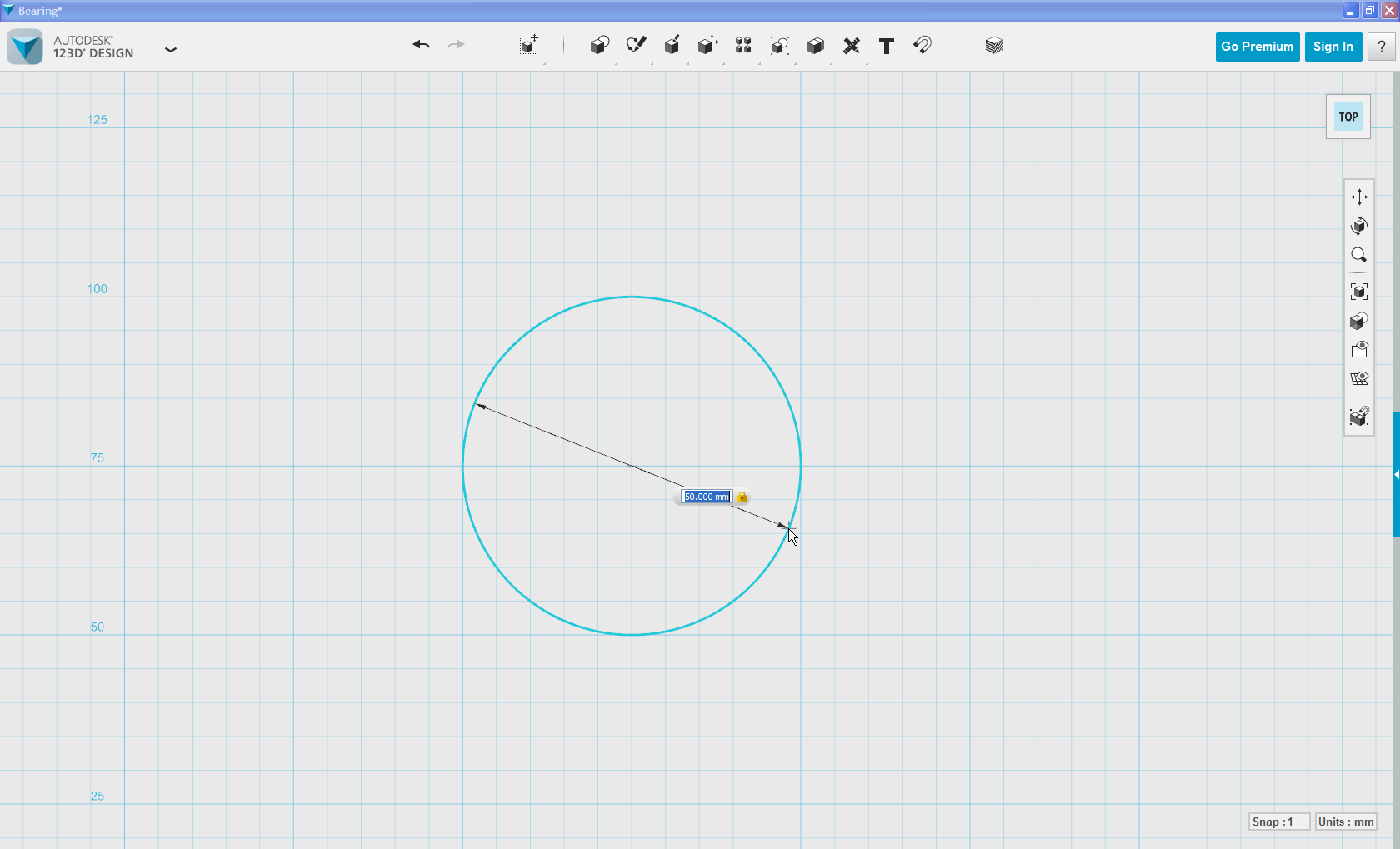This screenshot has width=1400, height=849.
Task: Open the 123D Design application menu arrow
Action: tap(171, 50)
